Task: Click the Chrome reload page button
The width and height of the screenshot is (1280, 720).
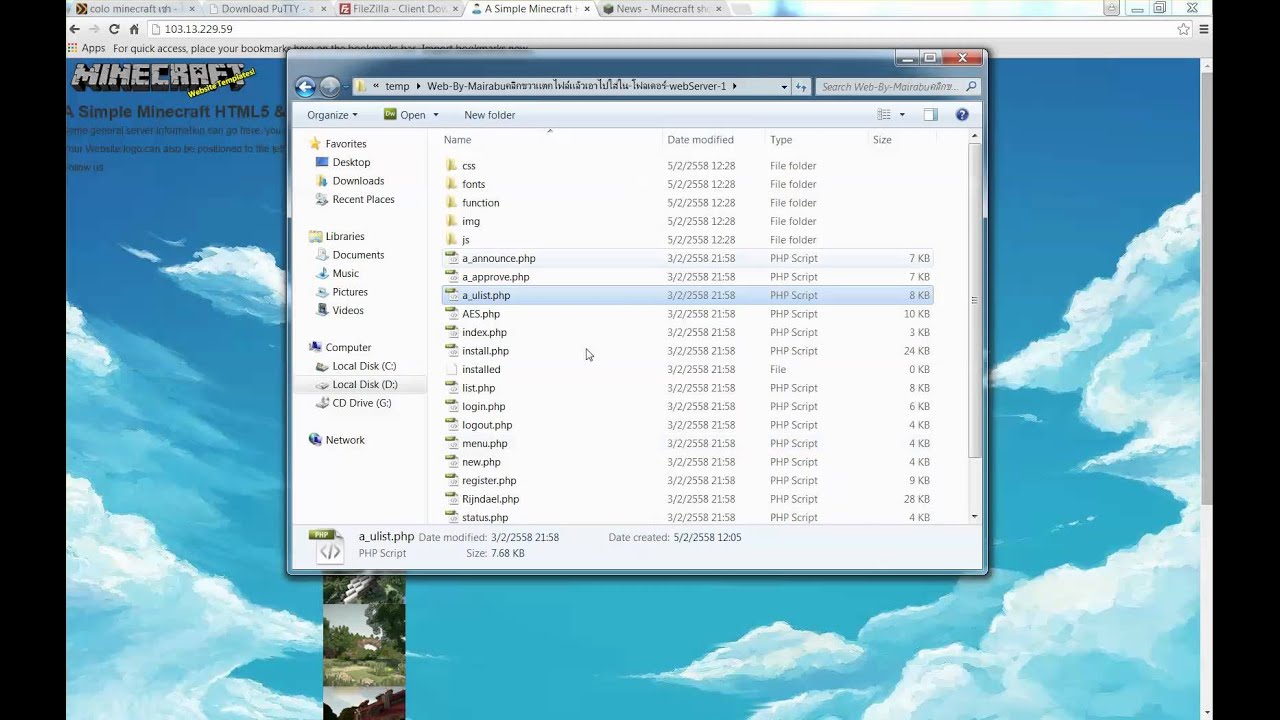Action: (x=114, y=29)
